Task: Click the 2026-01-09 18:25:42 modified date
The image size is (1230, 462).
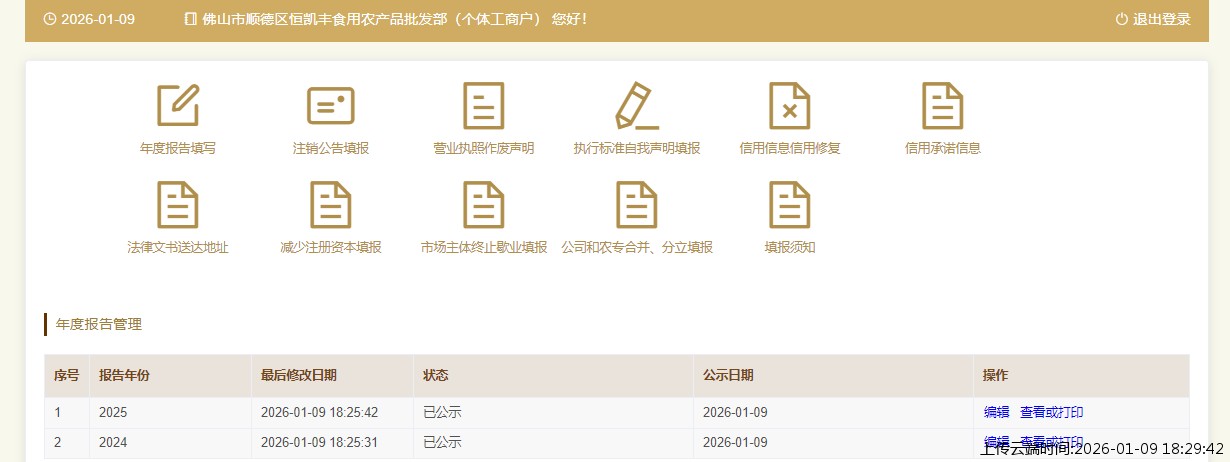Action: 322,412
